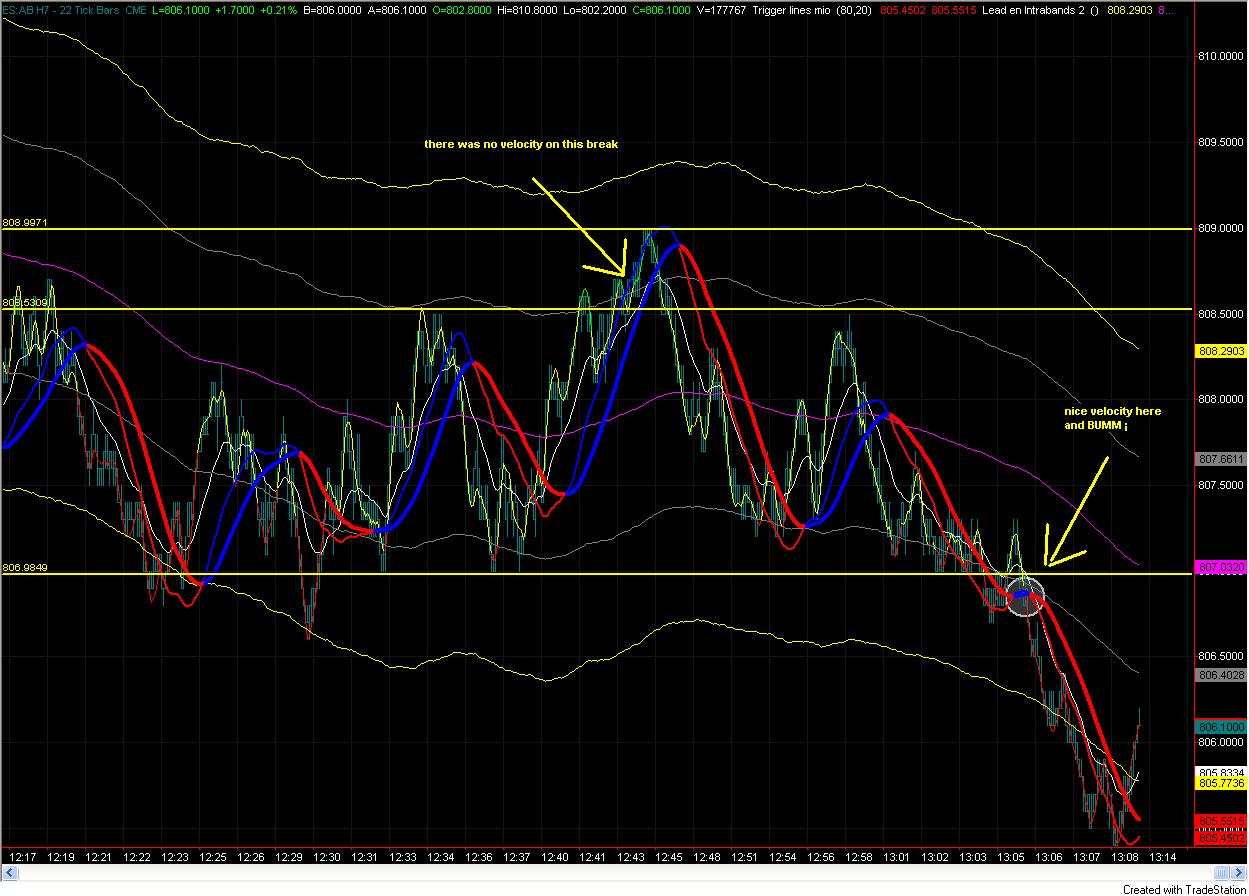Select the gray 806.4028 price marker
Viewport: 1249px width, 896px height.
coord(1220,675)
